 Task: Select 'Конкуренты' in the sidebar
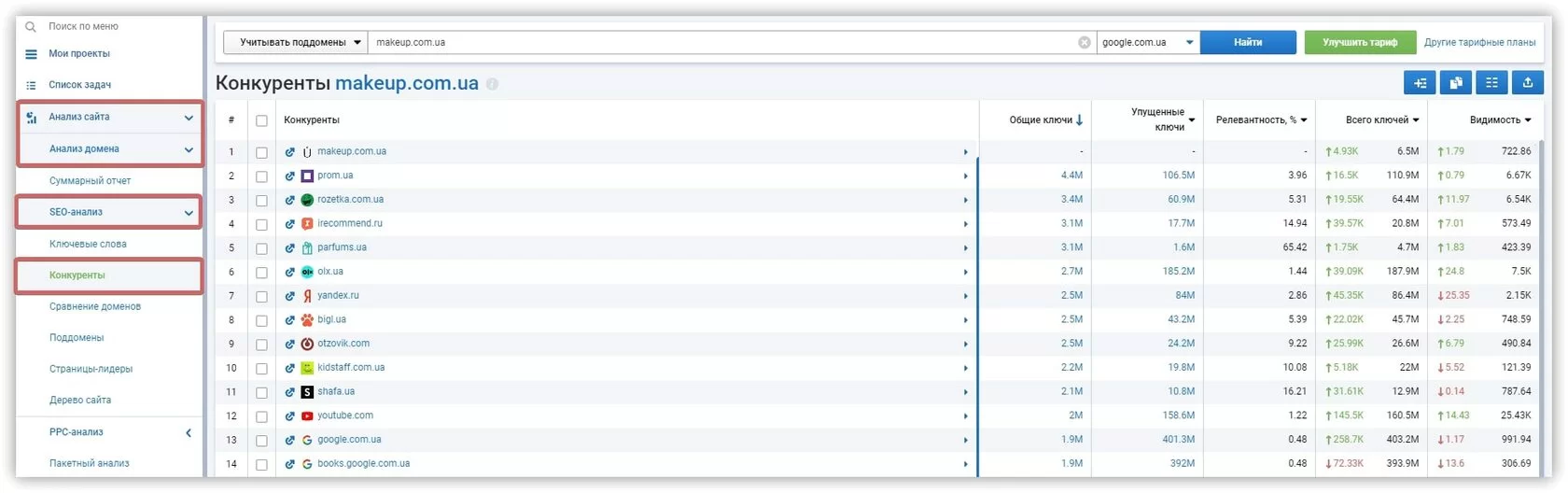[77, 275]
